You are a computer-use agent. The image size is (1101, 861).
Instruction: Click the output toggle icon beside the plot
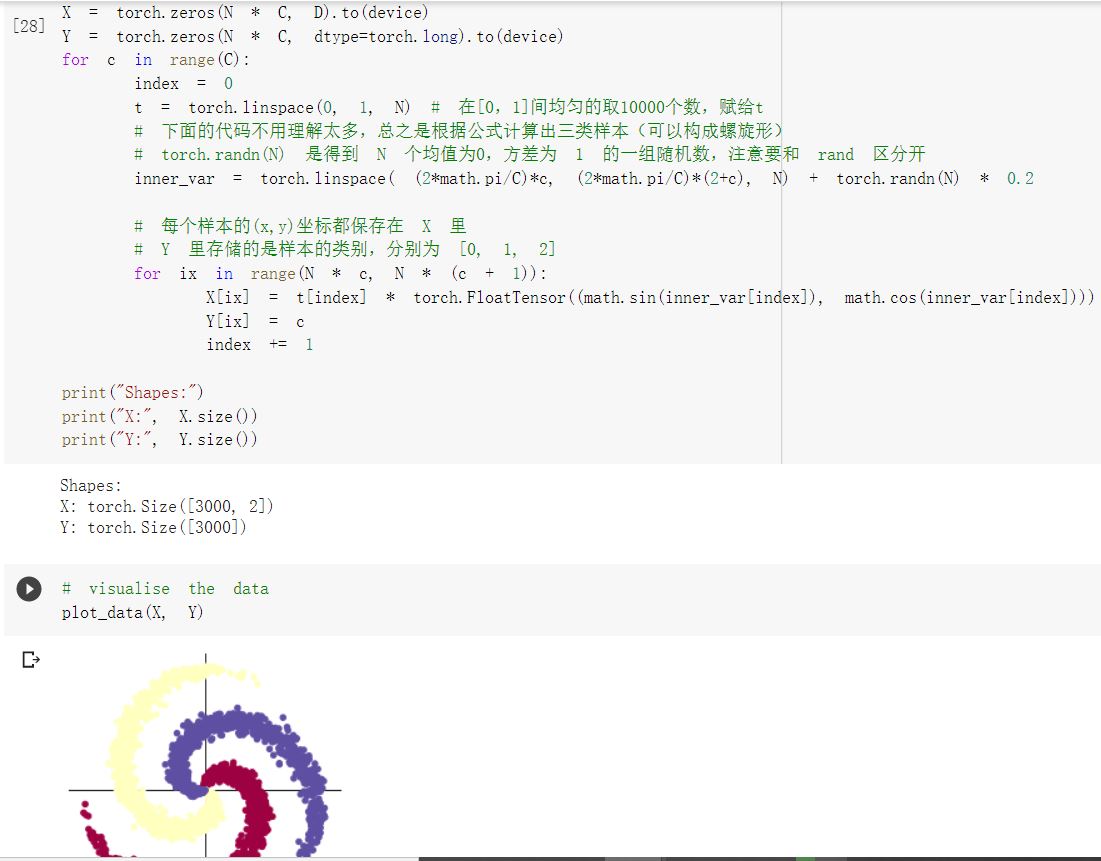pos(31,659)
